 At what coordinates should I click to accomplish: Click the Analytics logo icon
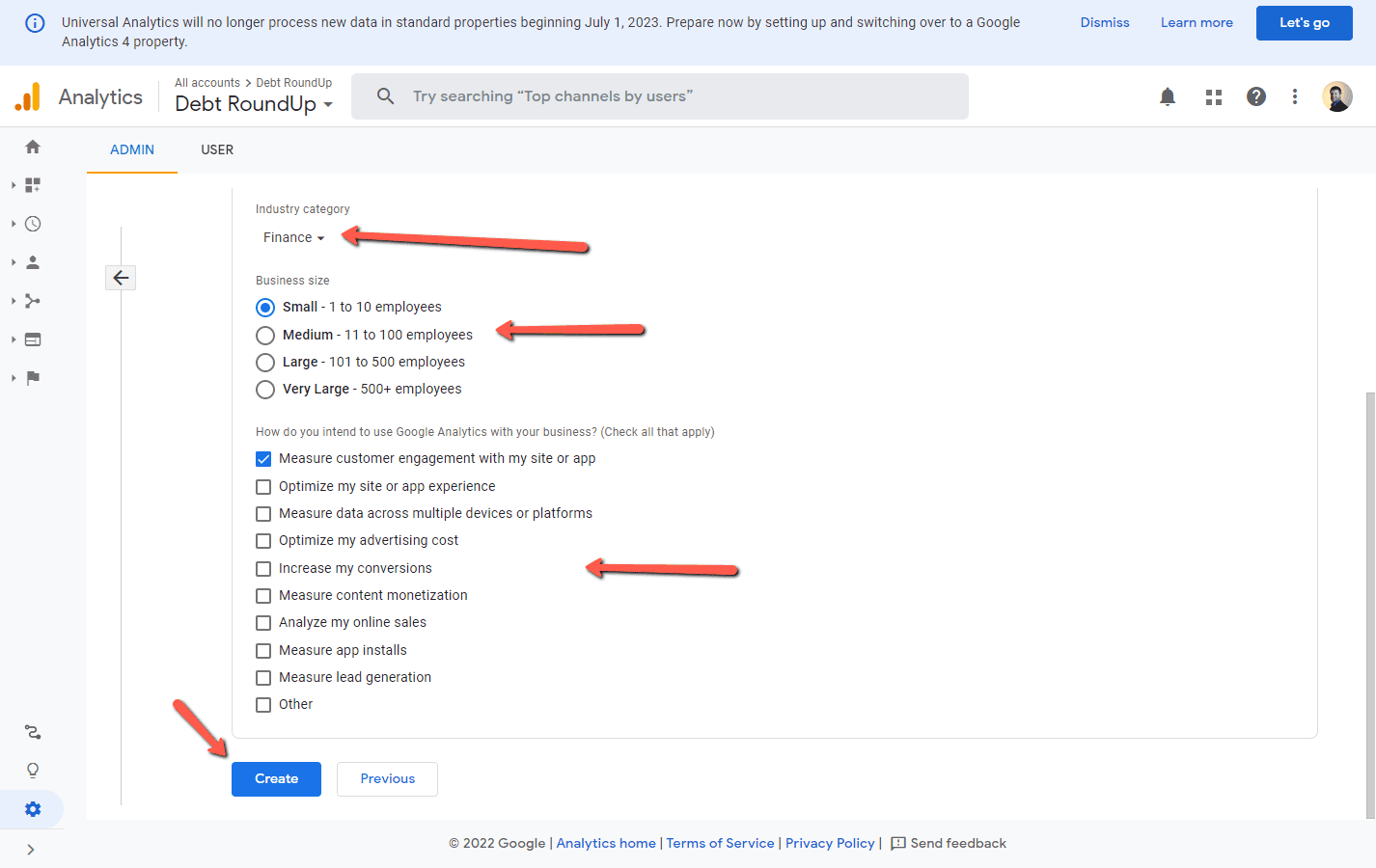(x=29, y=96)
